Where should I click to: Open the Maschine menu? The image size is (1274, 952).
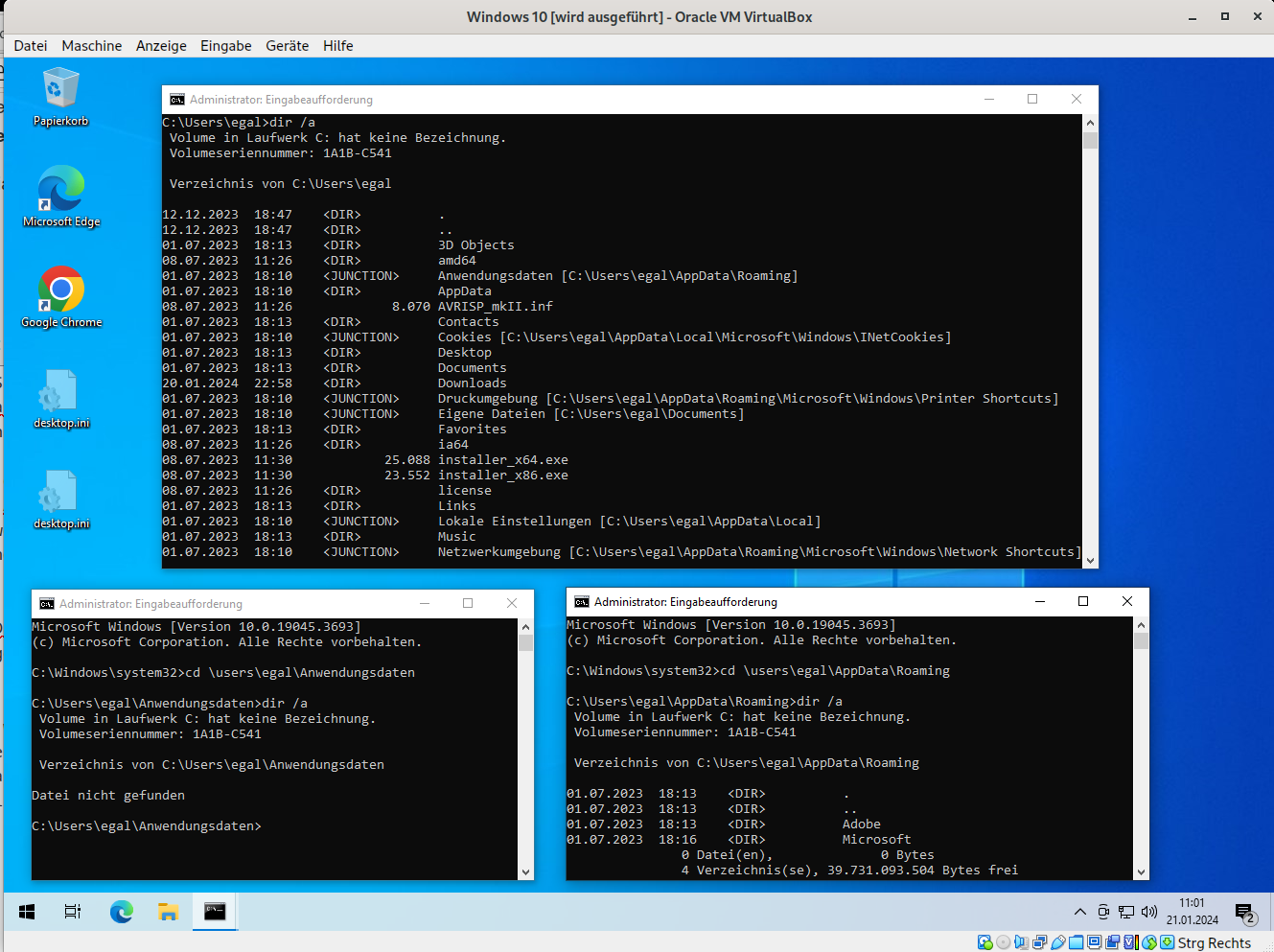[x=91, y=46]
